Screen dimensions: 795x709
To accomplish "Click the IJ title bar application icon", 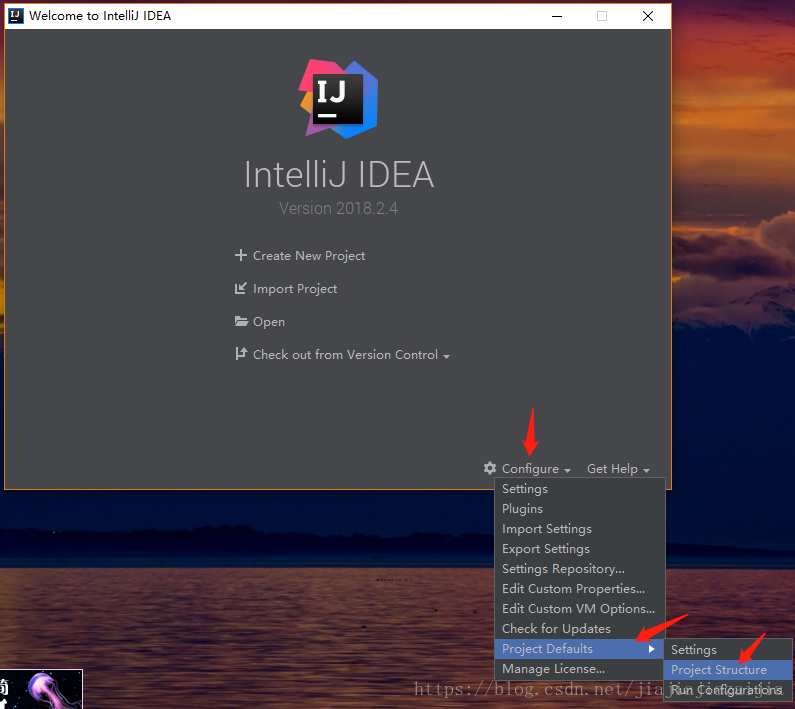I will click(x=16, y=16).
